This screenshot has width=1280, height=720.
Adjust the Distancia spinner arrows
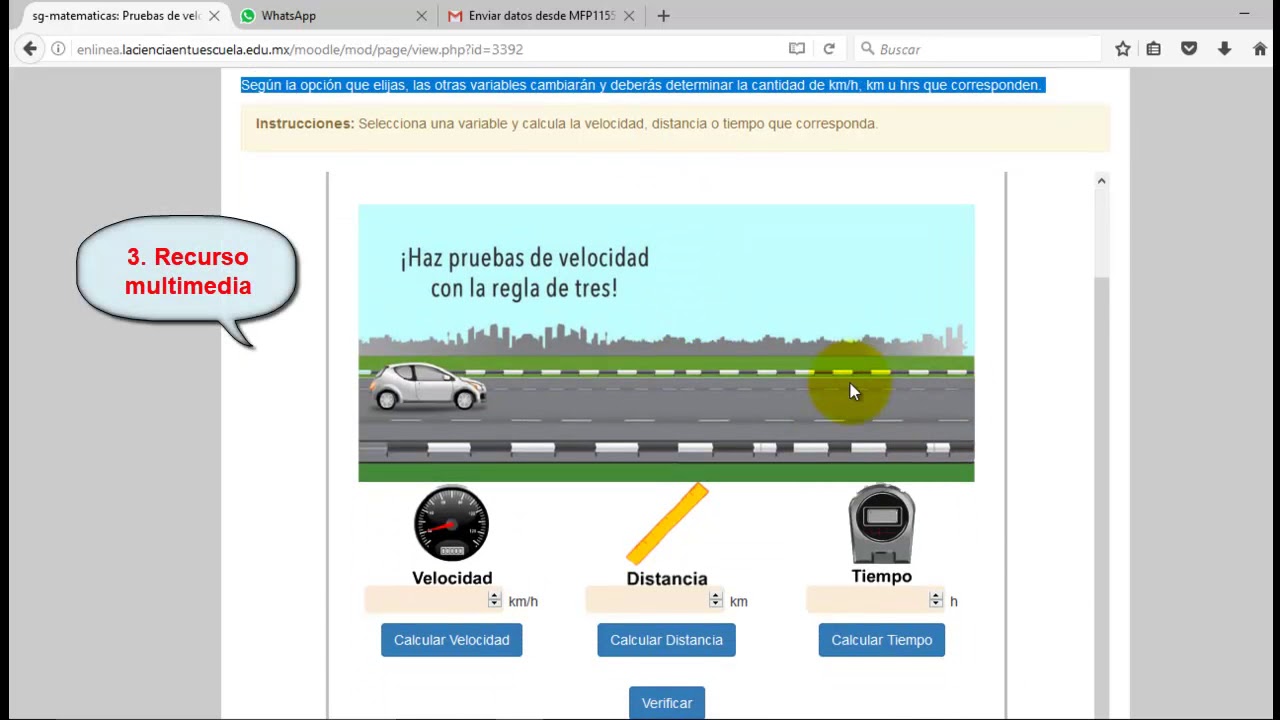pyautogui.click(x=715, y=600)
